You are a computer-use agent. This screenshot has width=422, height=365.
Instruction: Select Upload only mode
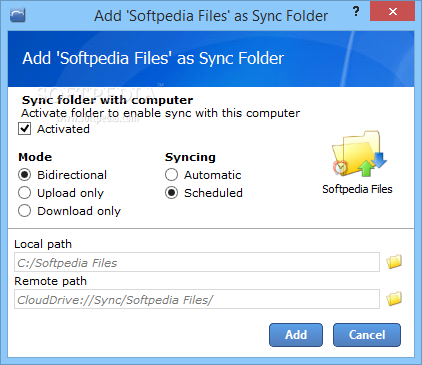point(25,193)
